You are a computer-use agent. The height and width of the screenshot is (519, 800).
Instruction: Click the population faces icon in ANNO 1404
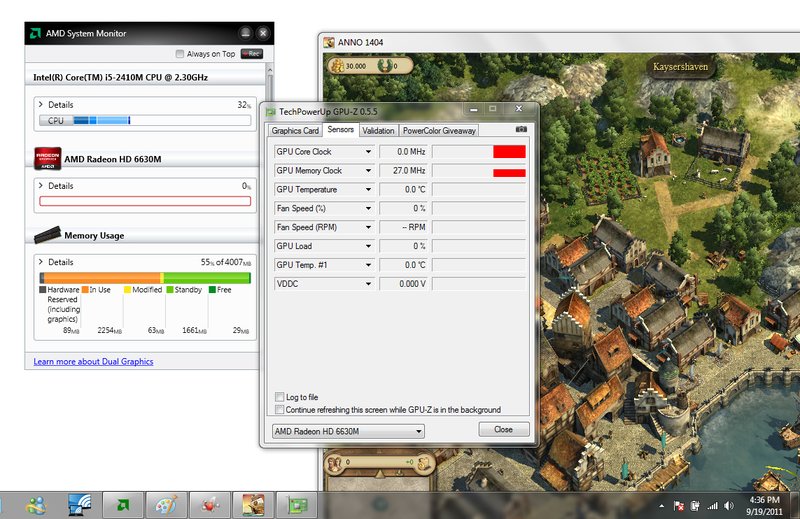pyautogui.click(x=335, y=463)
